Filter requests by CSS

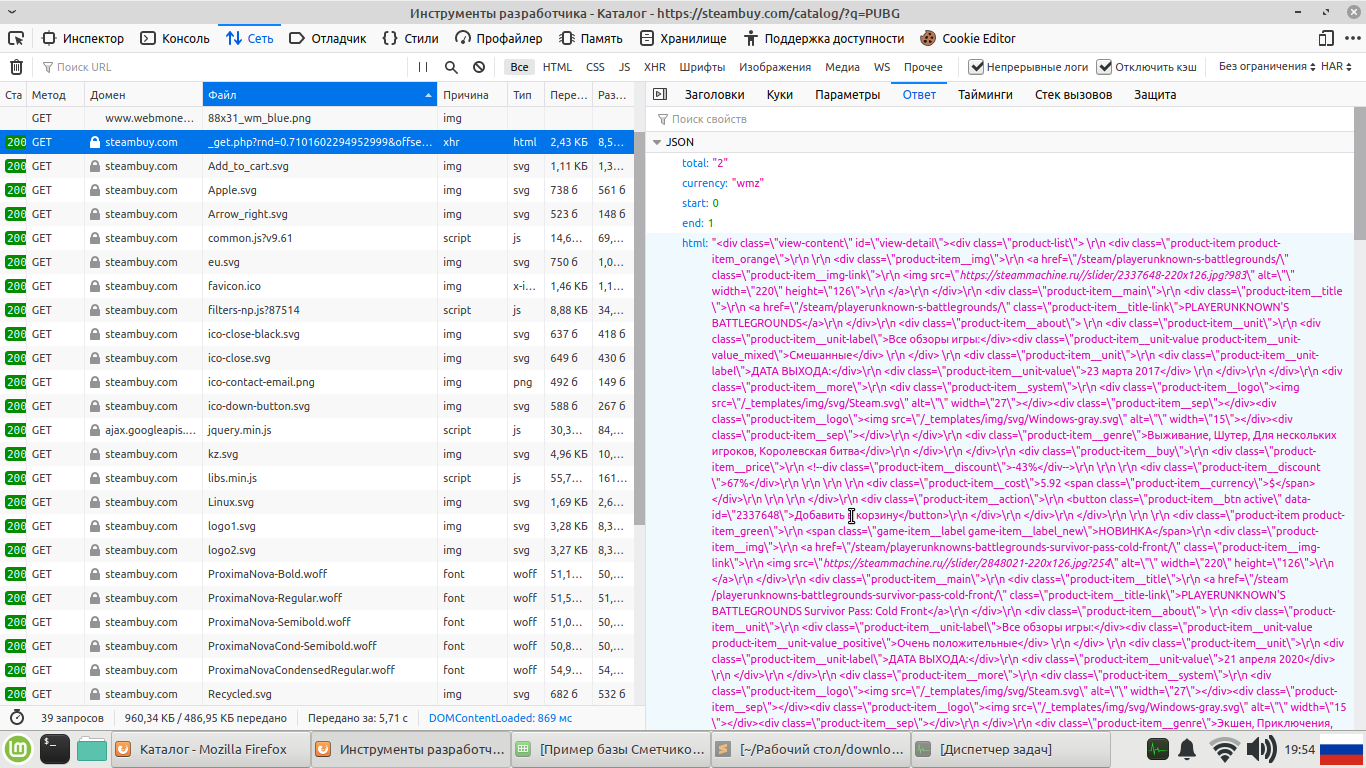(x=595, y=67)
